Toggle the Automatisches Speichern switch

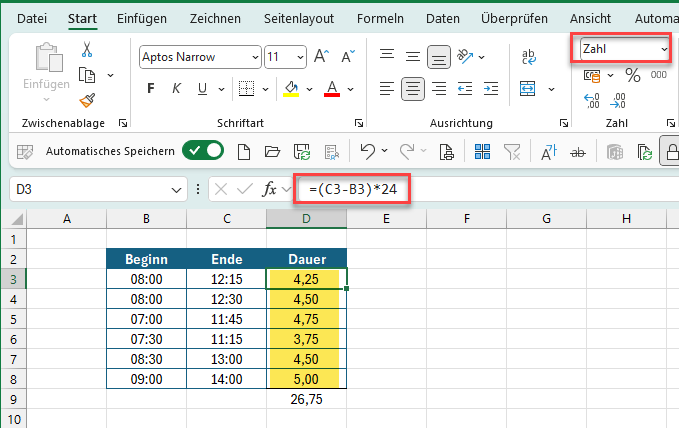tap(203, 152)
